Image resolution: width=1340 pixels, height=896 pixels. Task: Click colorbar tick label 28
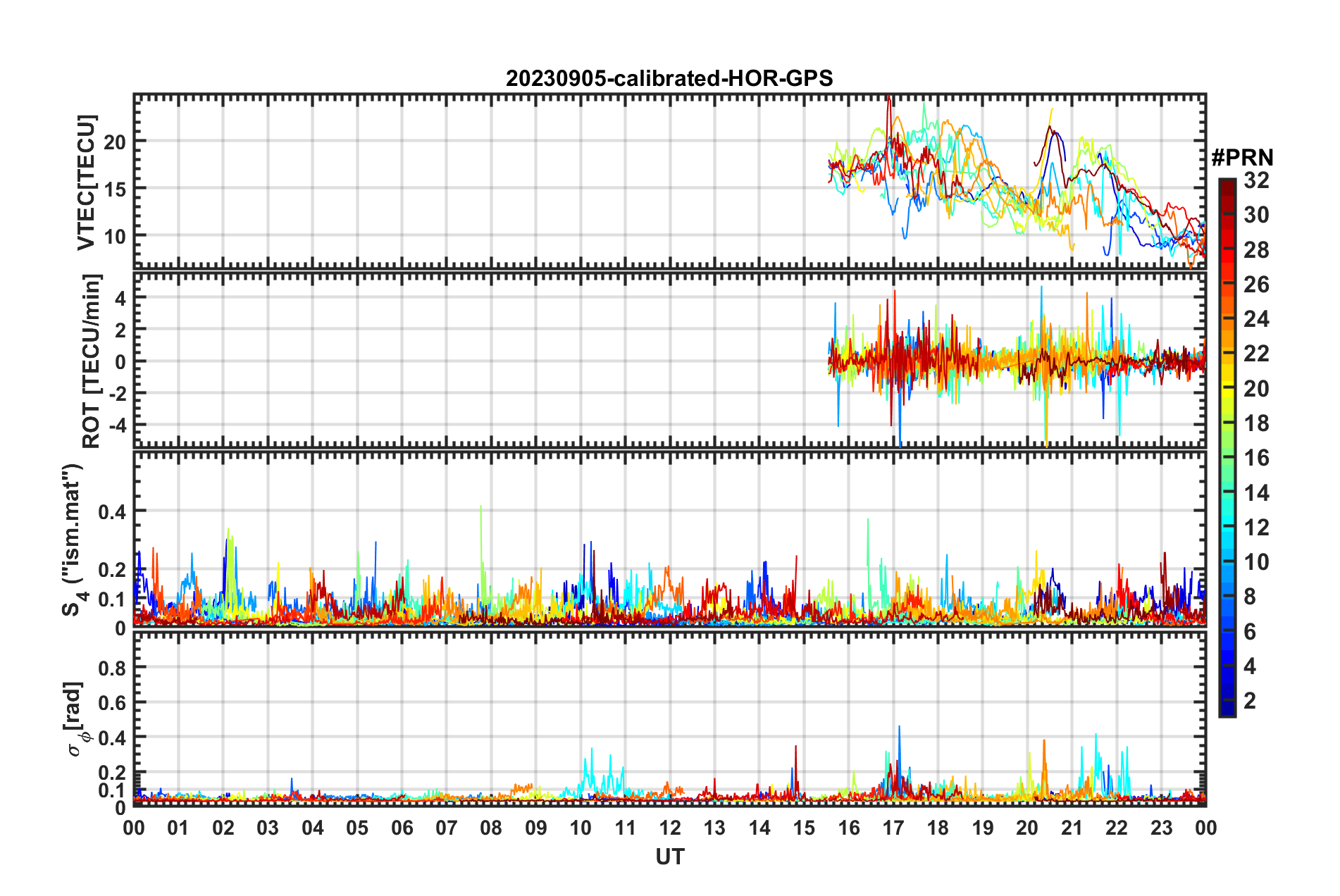[1256, 250]
